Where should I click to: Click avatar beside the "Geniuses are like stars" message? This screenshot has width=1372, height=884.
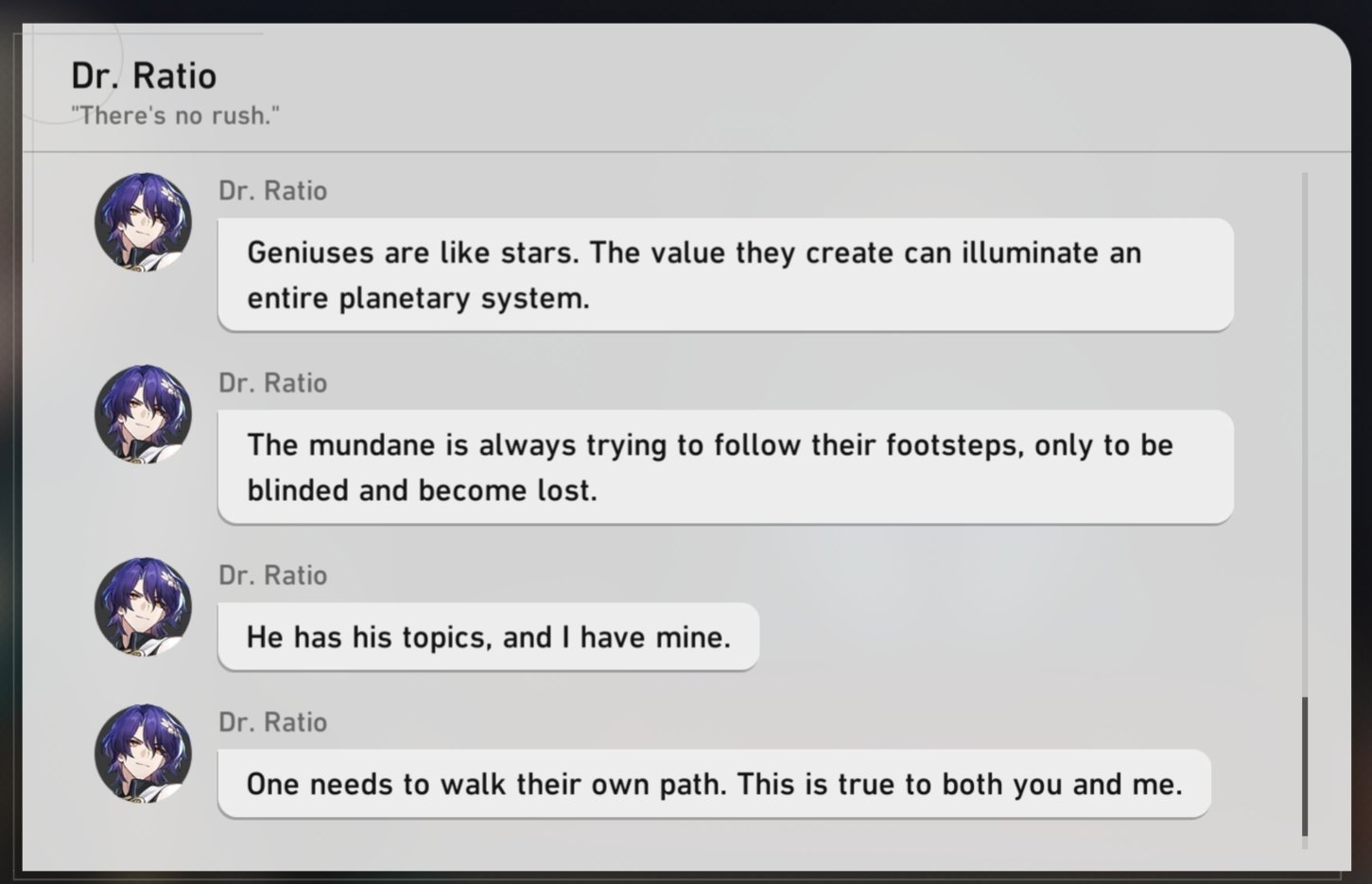pyautogui.click(x=143, y=221)
